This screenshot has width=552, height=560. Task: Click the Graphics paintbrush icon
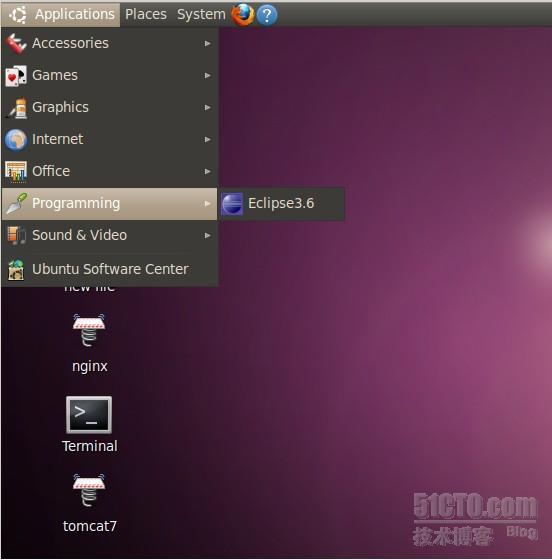point(16,108)
